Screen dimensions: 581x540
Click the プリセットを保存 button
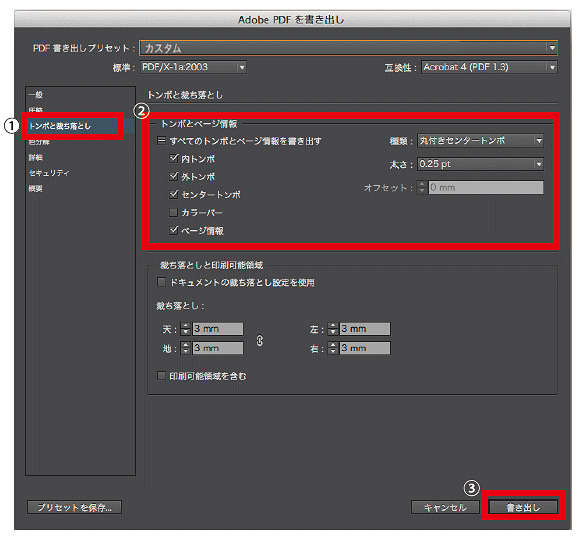click(74, 507)
